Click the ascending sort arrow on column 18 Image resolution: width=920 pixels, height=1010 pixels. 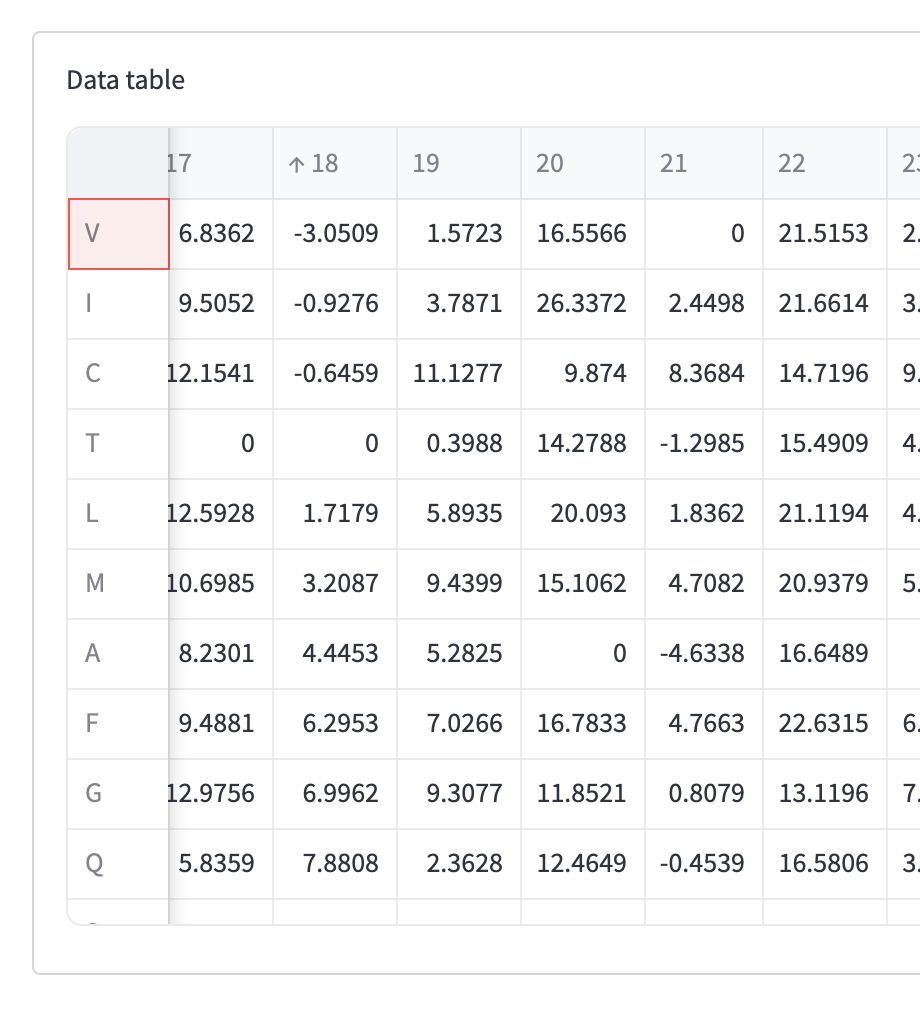(295, 164)
